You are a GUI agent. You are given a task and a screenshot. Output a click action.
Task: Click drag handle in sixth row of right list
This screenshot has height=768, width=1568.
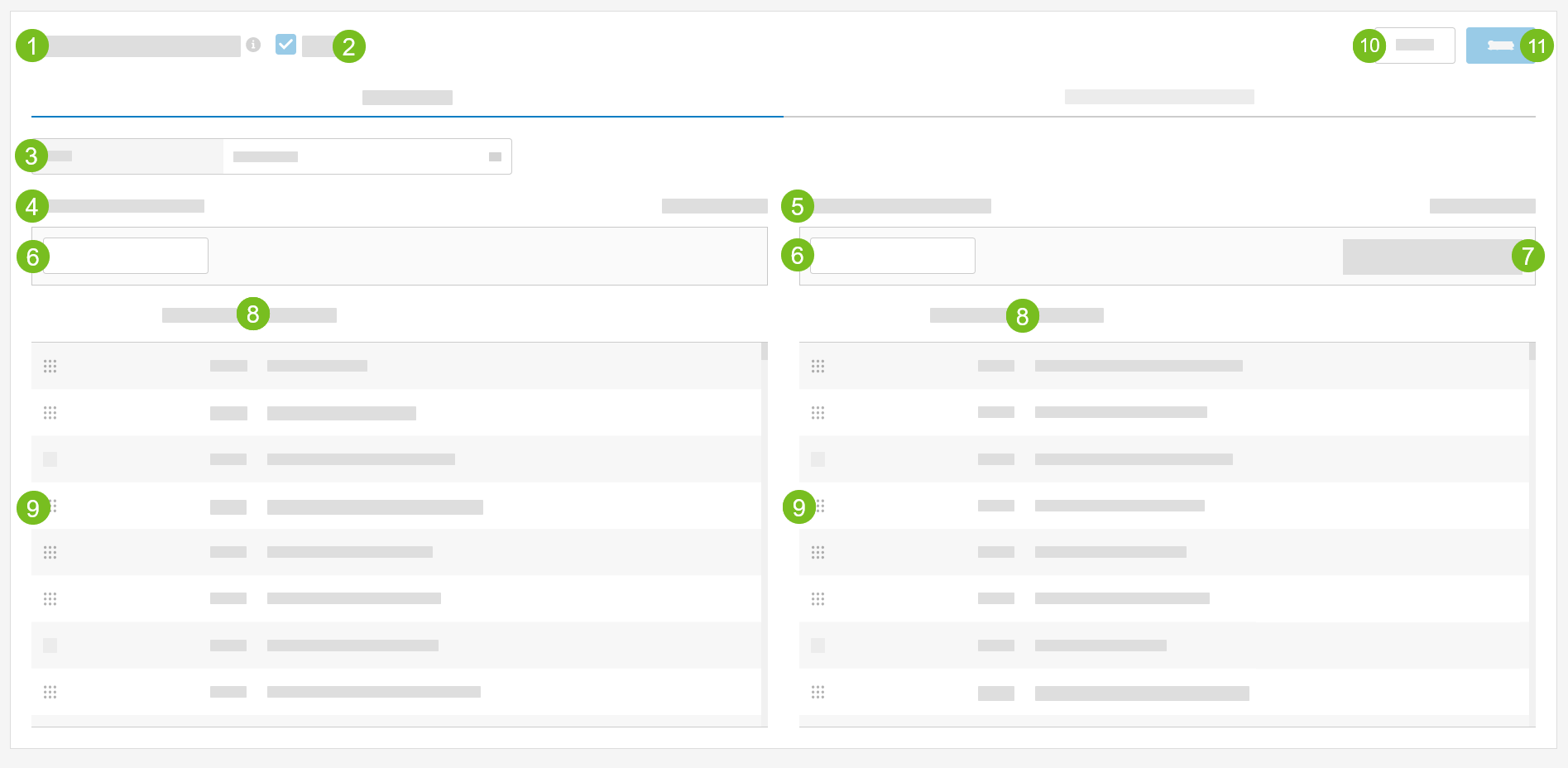coord(818,598)
